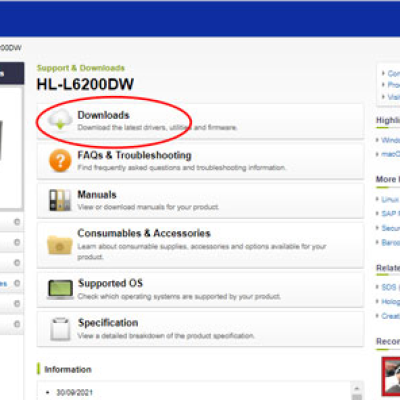Click Find frequently asked questions description text
Screen dimensions: 400x400
point(182,167)
